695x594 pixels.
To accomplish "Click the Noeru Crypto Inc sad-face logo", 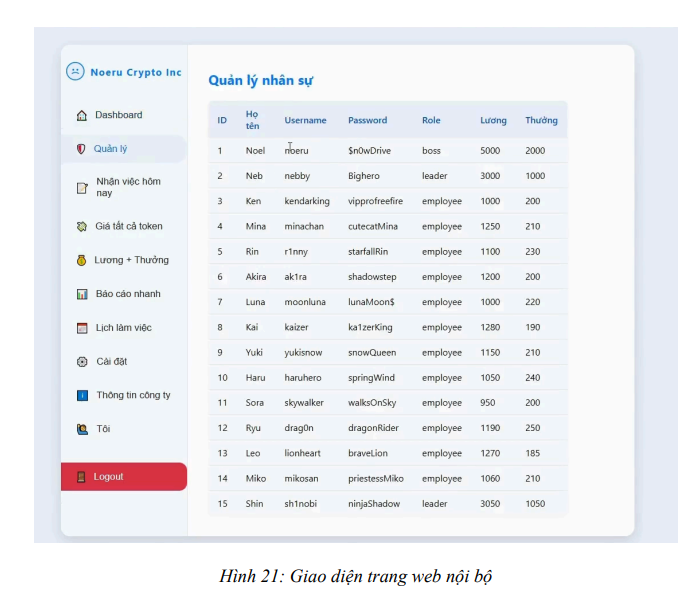I will coord(75,71).
